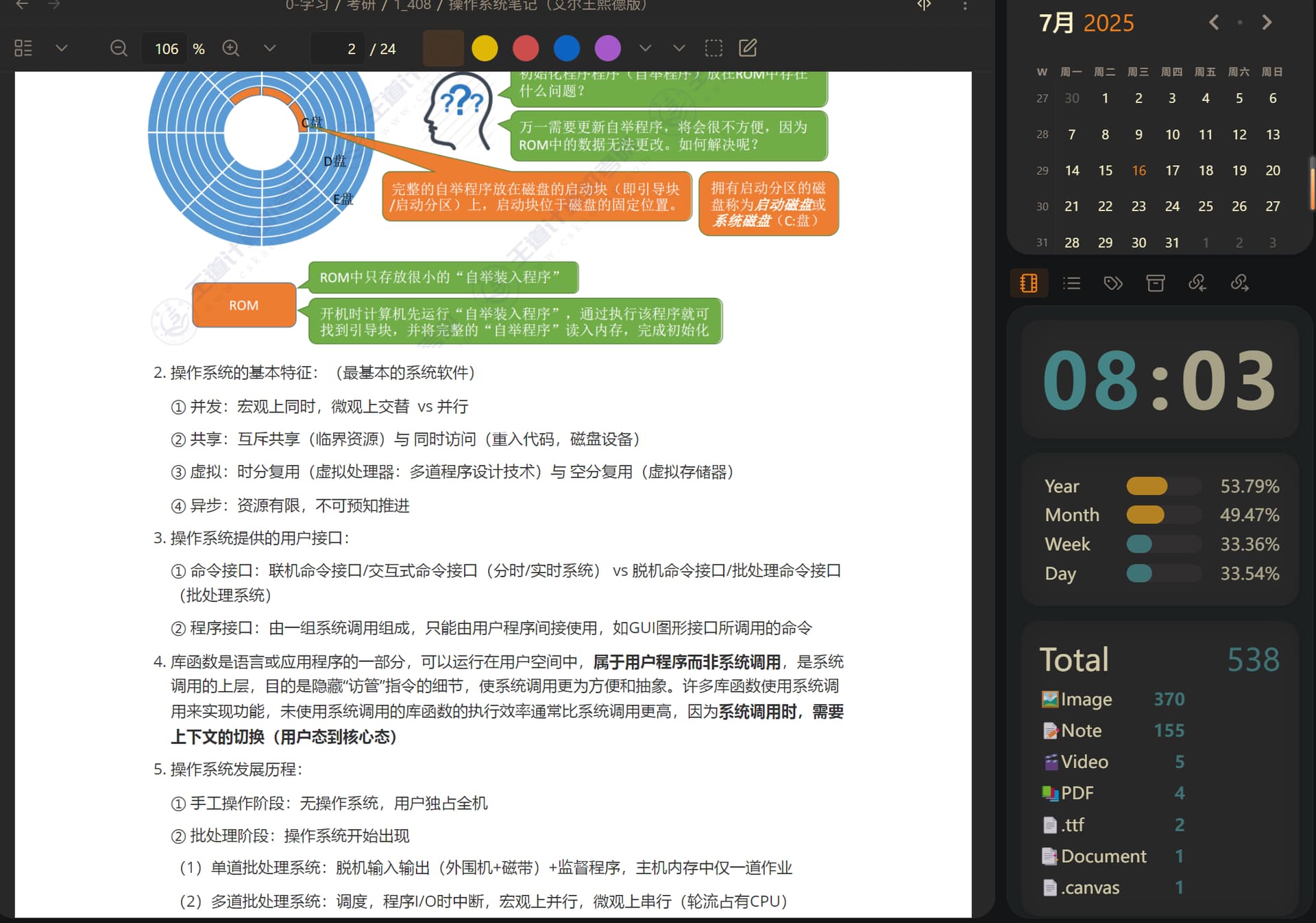The image size is (1316, 923).
Task: Click the 7月 month title in calendar
Action: (1057, 23)
